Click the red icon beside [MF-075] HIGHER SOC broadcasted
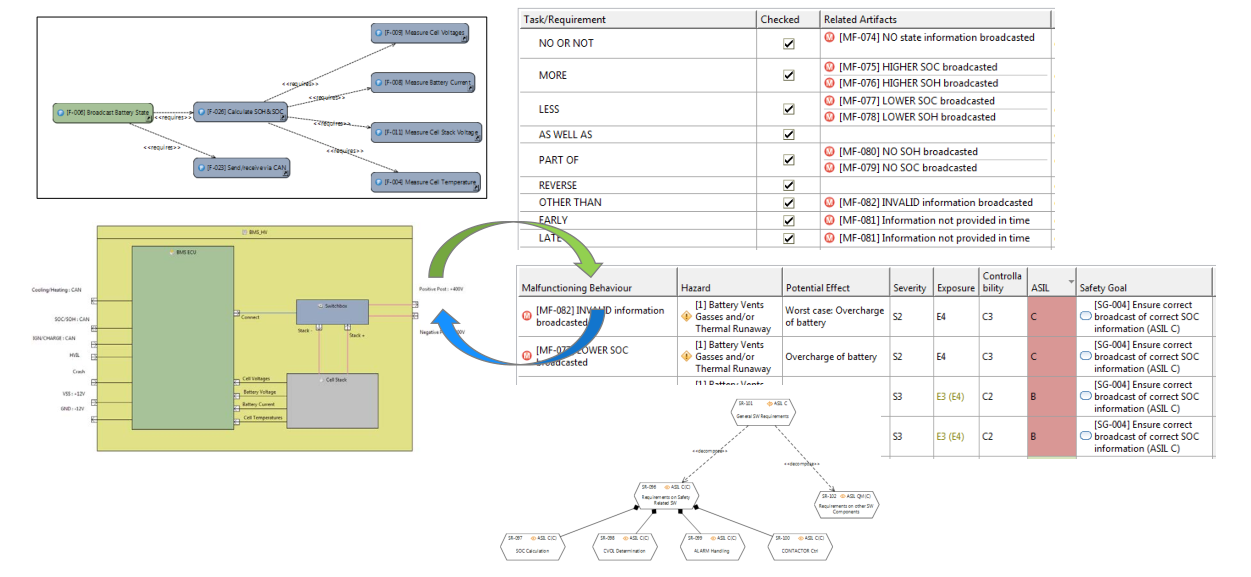The width and height of the screenshot is (1251, 577). coord(829,67)
